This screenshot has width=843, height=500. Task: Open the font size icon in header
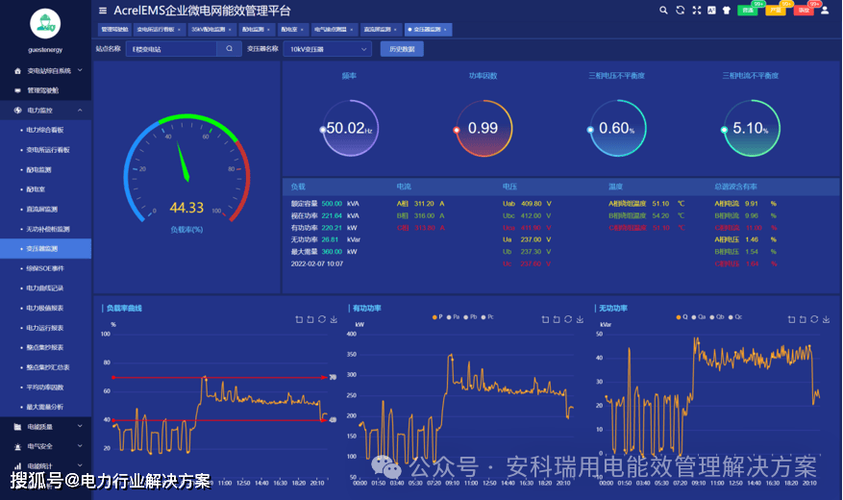point(711,10)
